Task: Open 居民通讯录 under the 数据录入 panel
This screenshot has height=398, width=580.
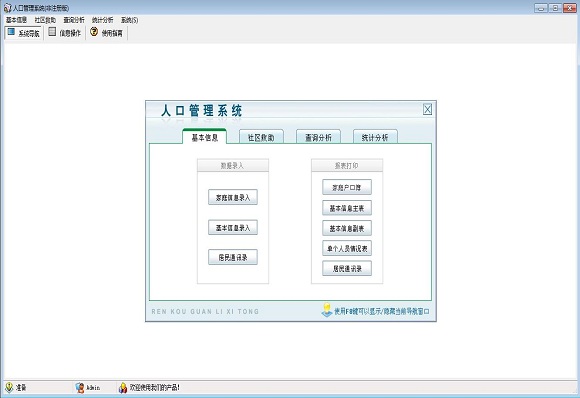Action: [233, 257]
